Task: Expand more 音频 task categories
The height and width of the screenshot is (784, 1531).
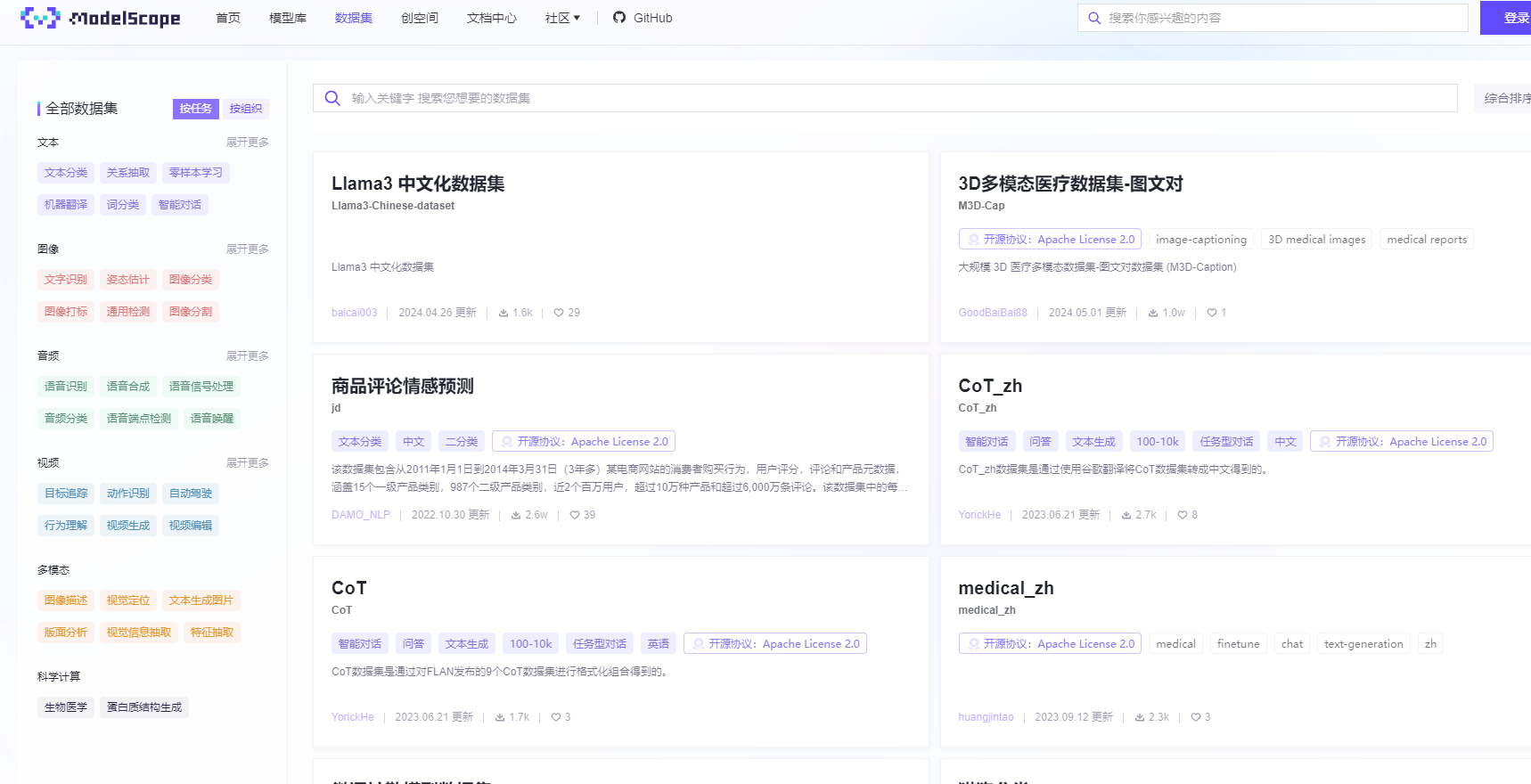Action: pos(248,356)
